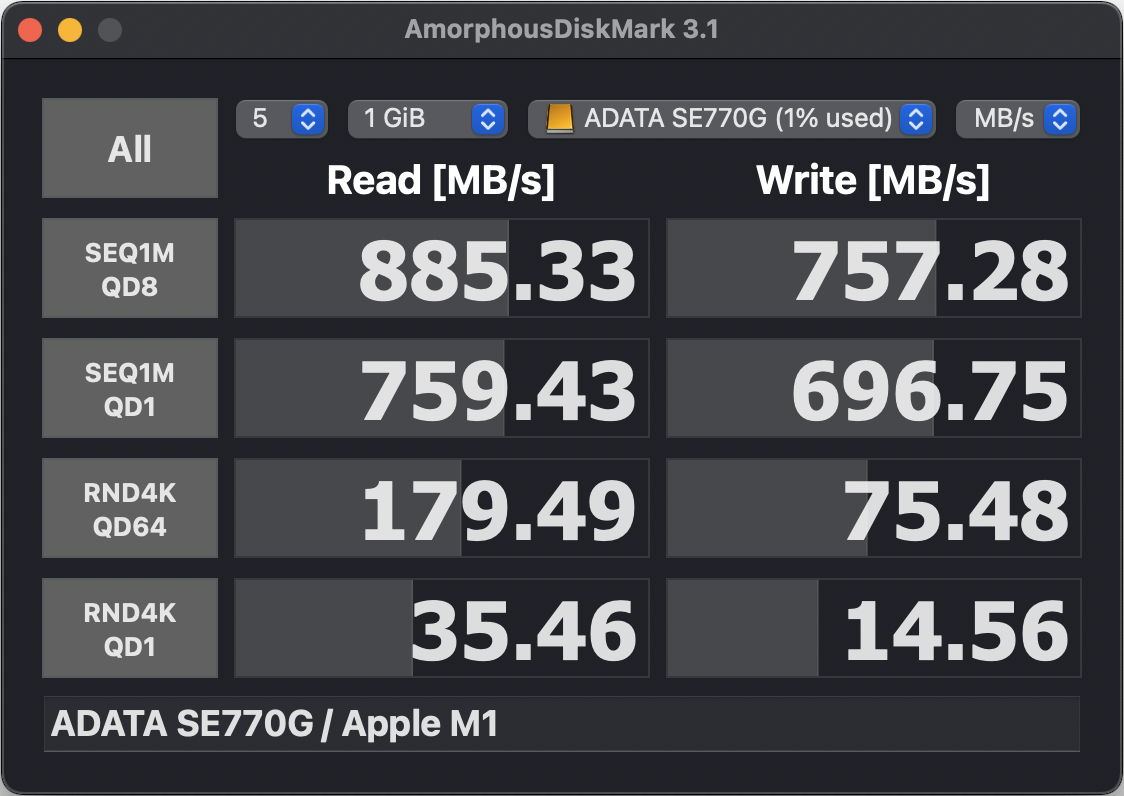The height and width of the screenshot is (796, 1124).
Task: Close the AmorphousDiskMark window
Action: 30,30
